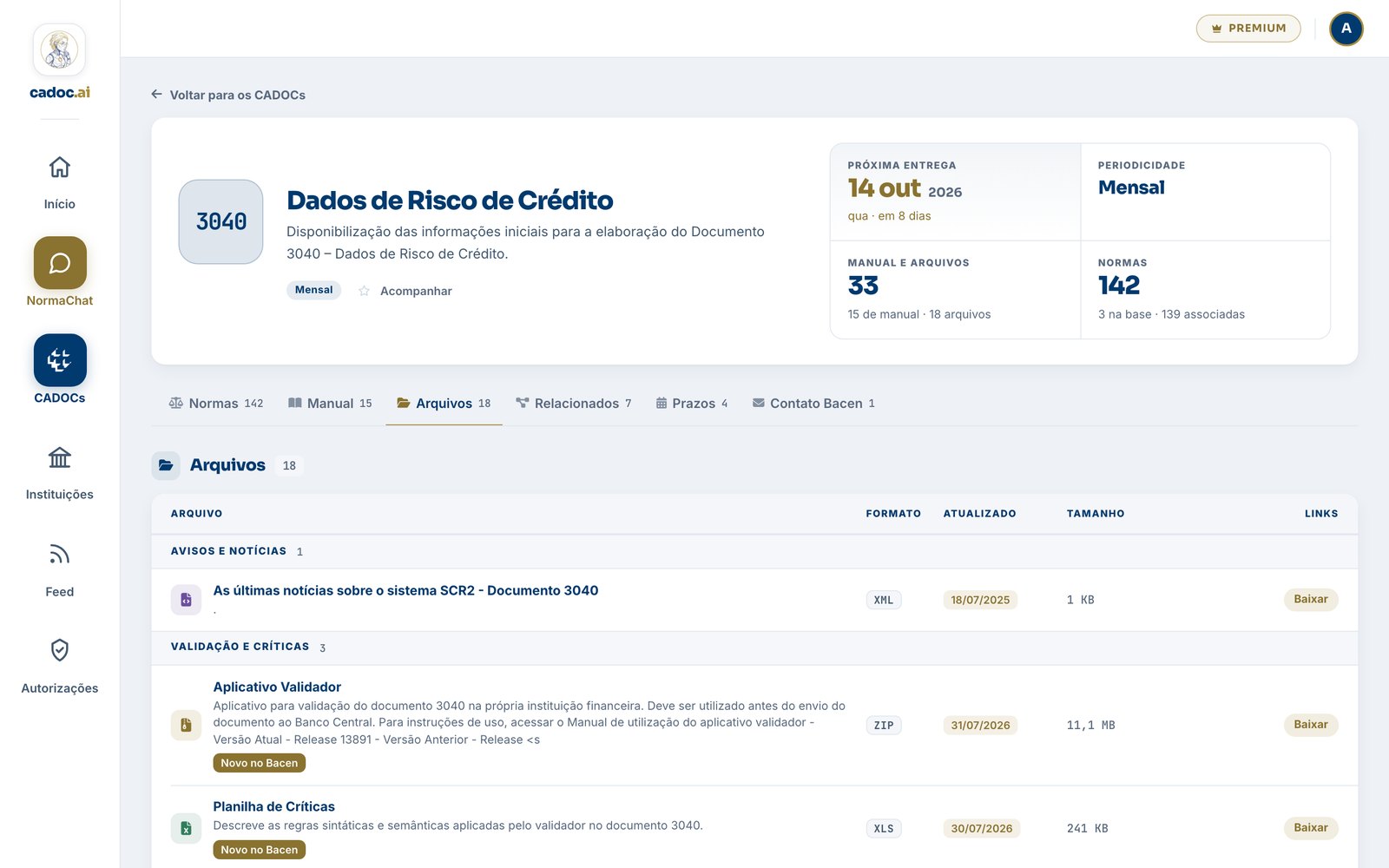The height and width of the screenshot is (868, 1389).
Task: Open the Planilha de Críticas title
Action: [273, 806]
